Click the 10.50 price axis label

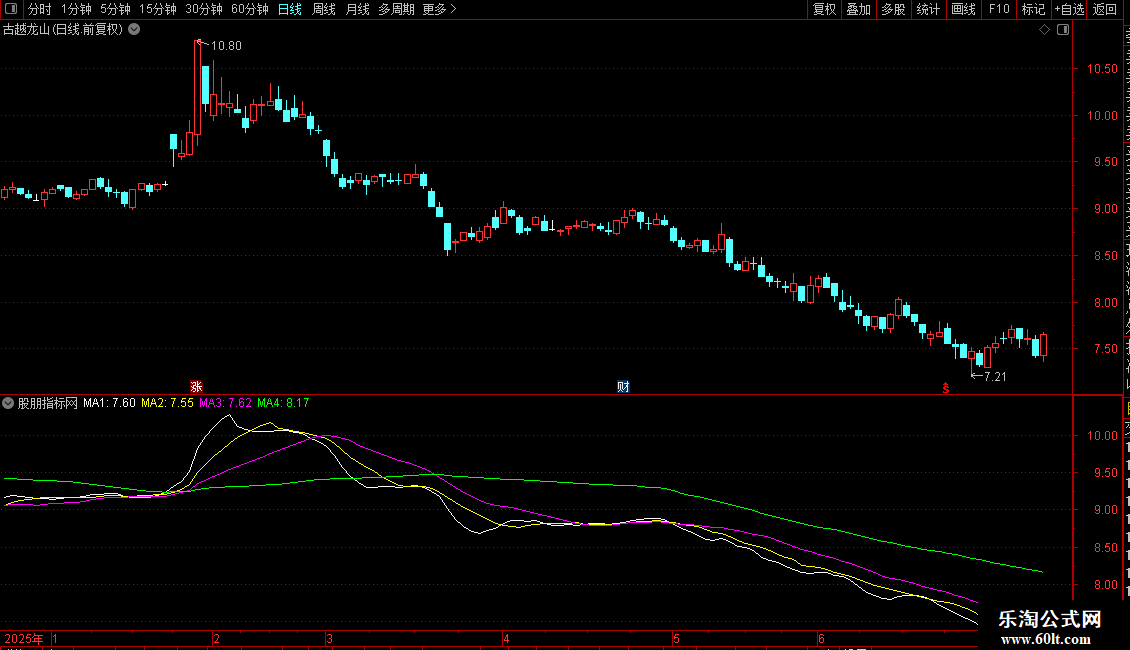click(x=1102, y=69)
